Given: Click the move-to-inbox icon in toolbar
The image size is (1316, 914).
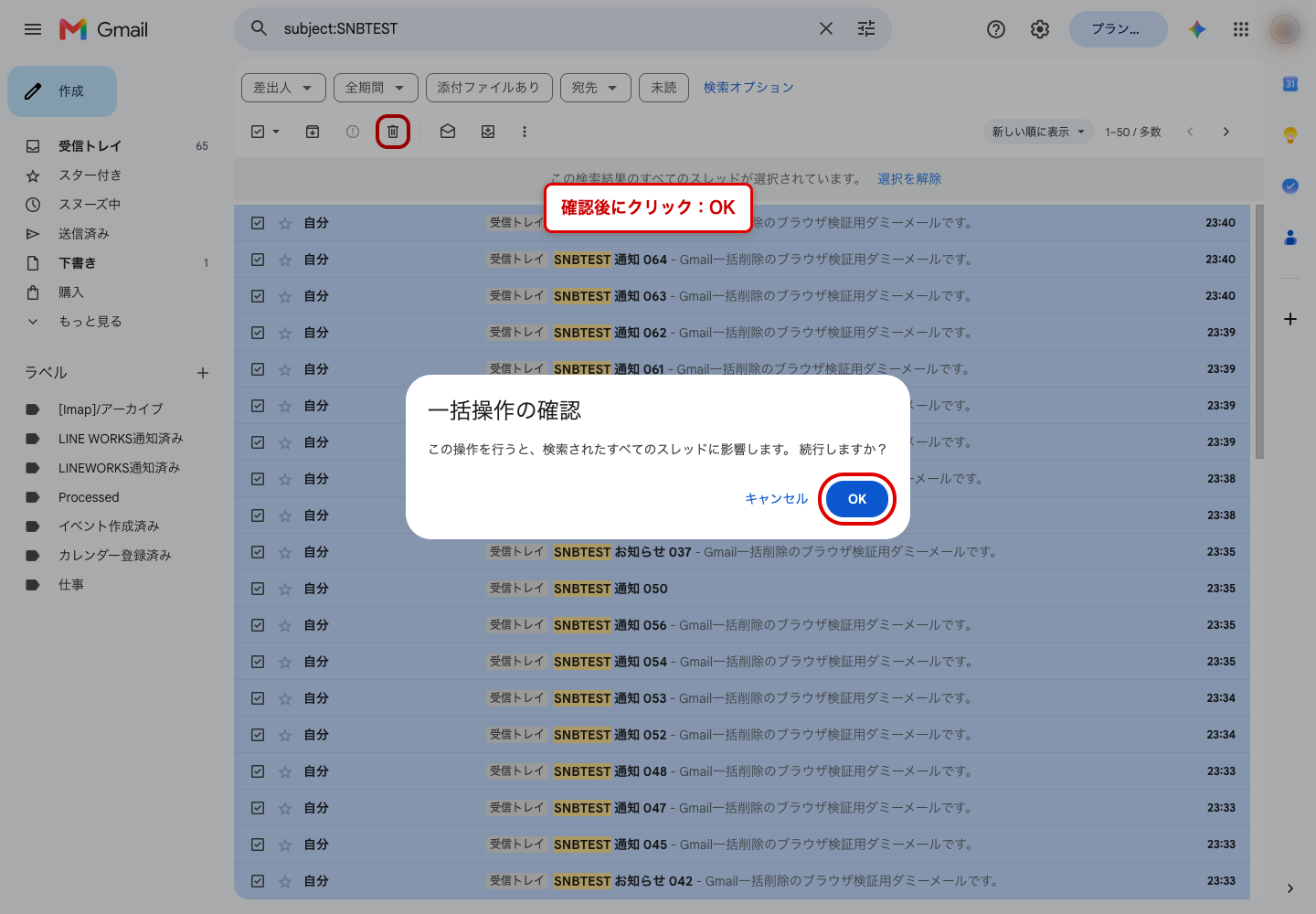Looking at the screenshot, I should point(488,132).
